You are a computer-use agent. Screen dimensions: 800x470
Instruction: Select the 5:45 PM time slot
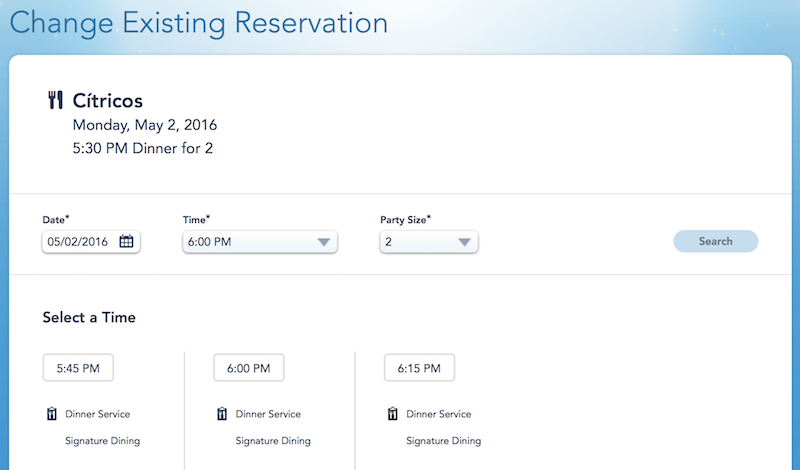click(78, 368)
